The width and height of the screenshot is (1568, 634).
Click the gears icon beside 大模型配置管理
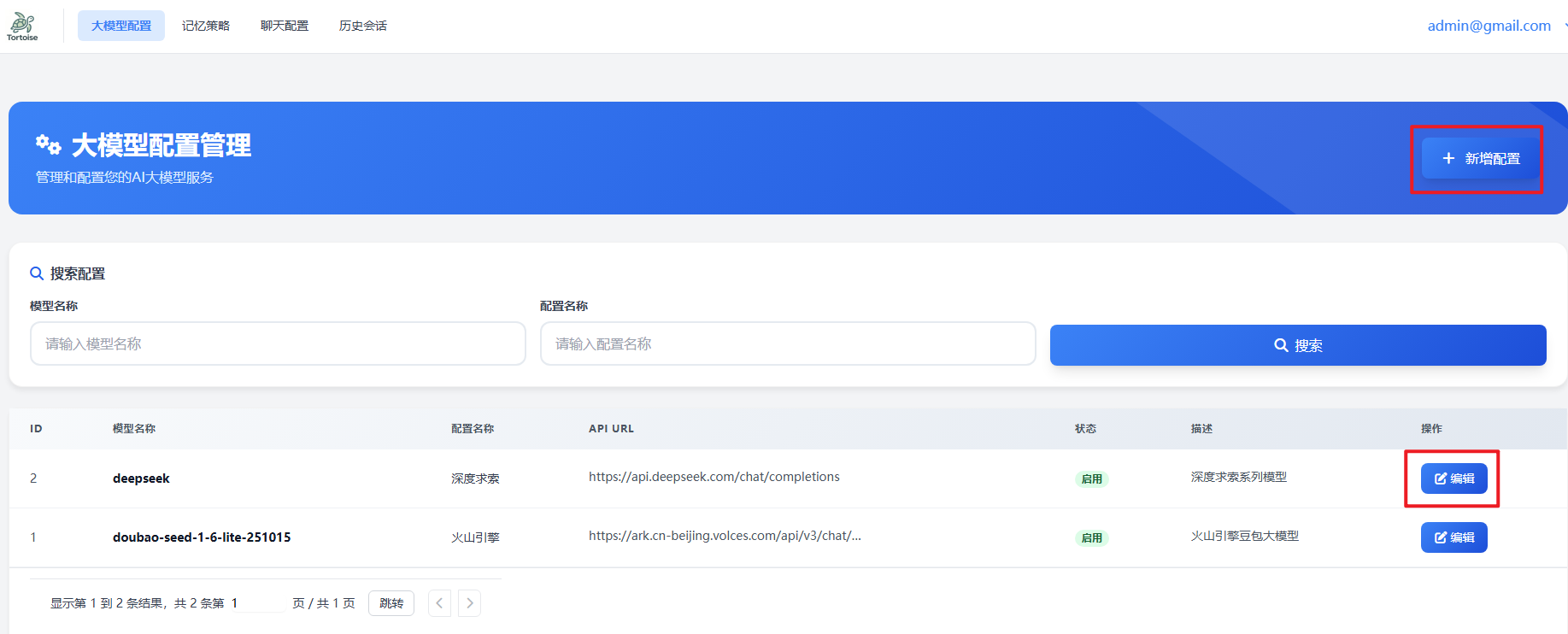coord(48,144)
